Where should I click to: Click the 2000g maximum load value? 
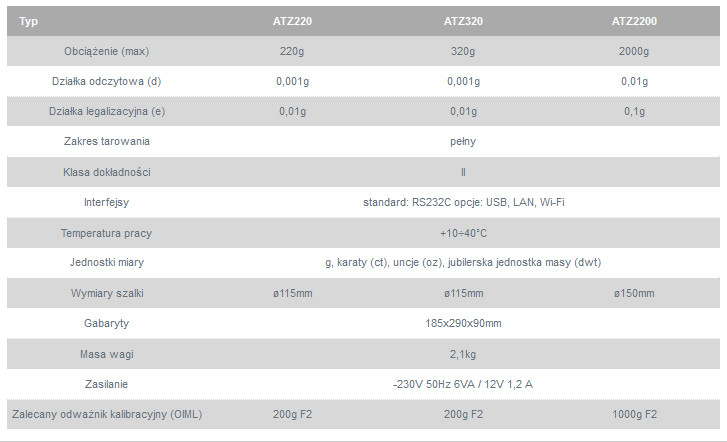[634, 51]
